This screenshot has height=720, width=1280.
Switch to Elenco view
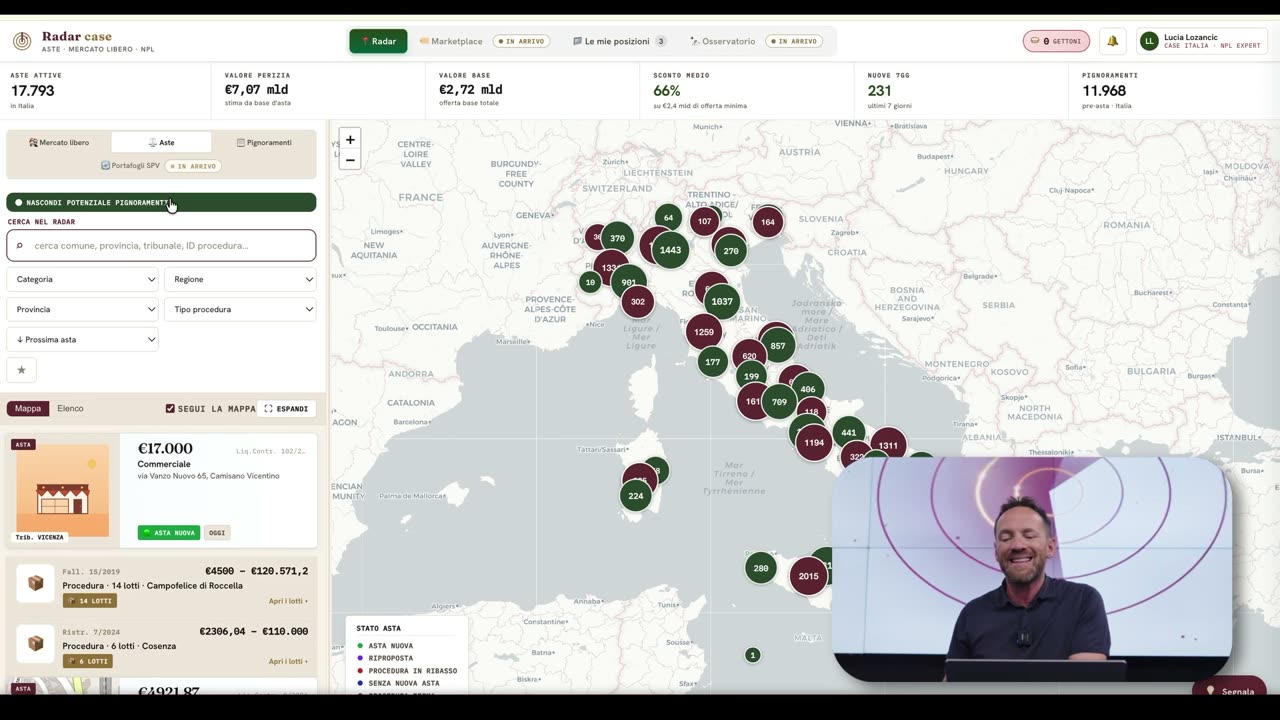click(x=70, y=408)
